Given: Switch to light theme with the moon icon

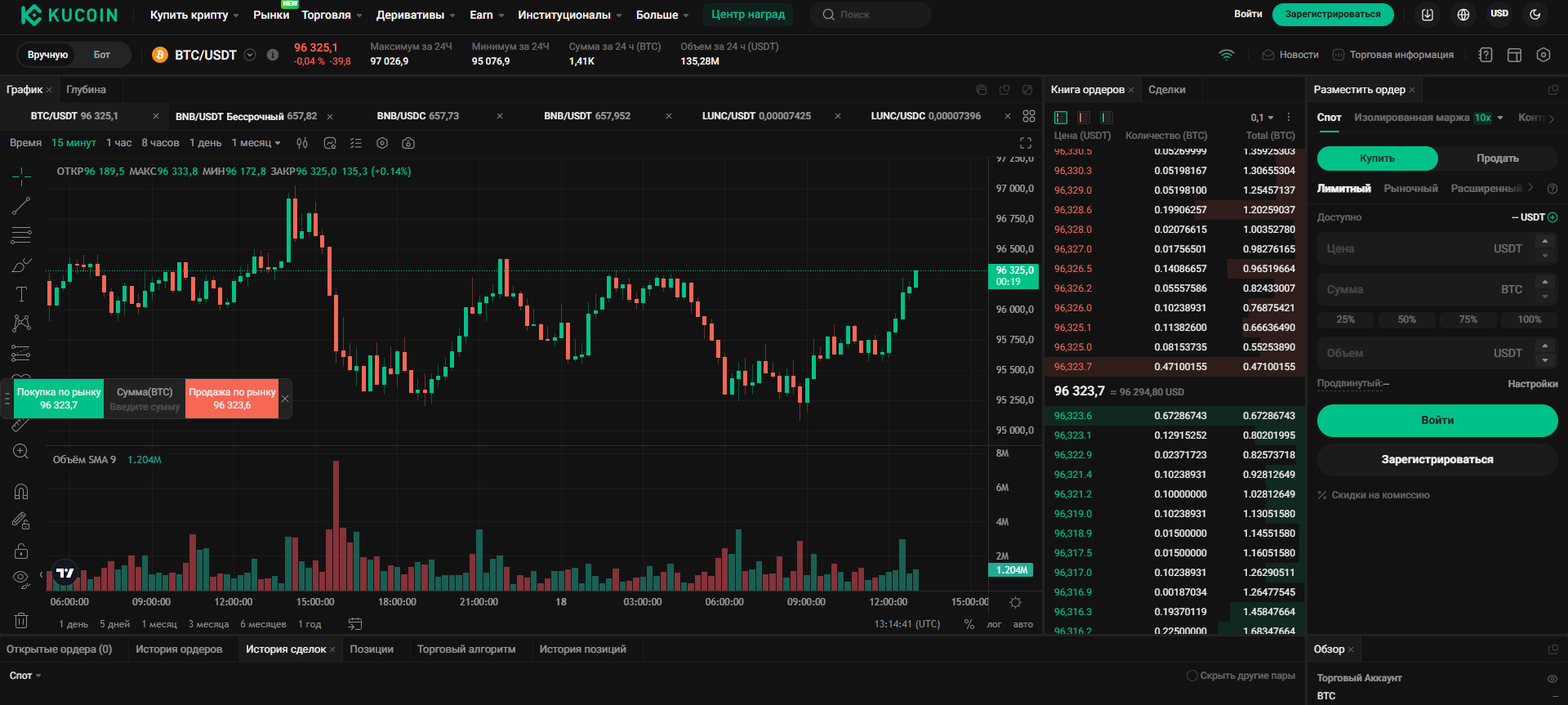Looking at the screenshot, I should (1535, 15).
